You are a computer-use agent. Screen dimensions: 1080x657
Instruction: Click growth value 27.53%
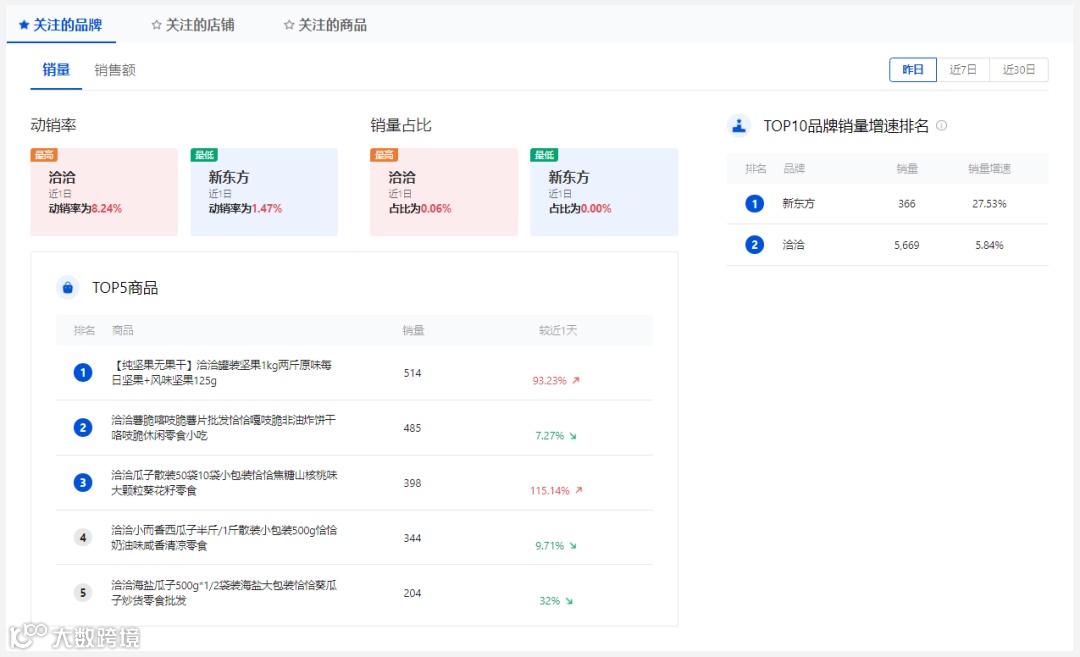(989, 204)
